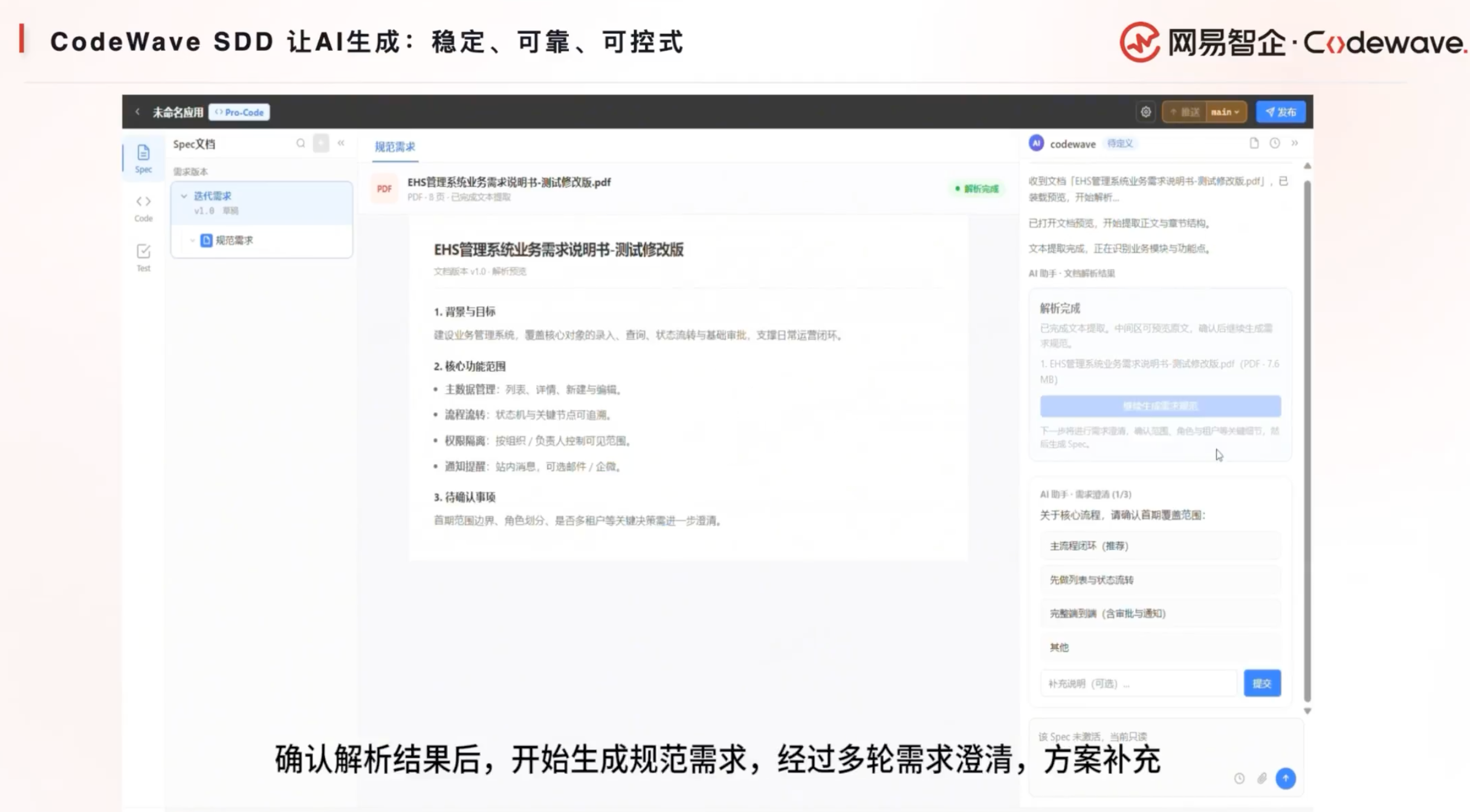The width and height of the screenshot is (1470, 812).
Task: Click the scroll-up arrow of chat scrollbar
Action: [x=1307, y=166]
